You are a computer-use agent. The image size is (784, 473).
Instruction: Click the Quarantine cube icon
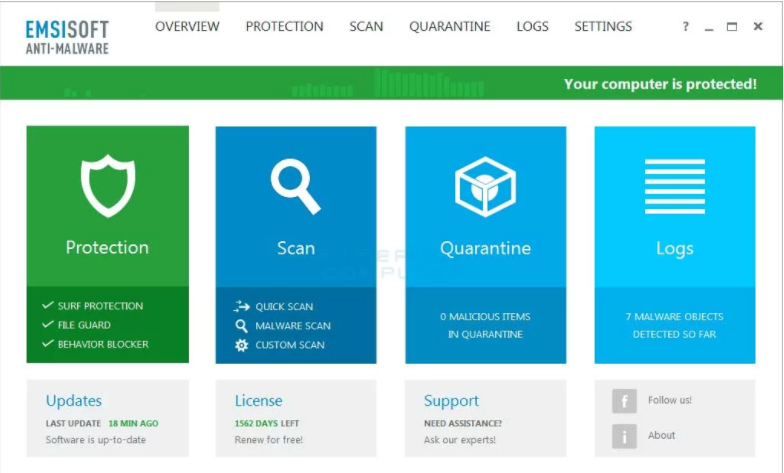point(485,186)
